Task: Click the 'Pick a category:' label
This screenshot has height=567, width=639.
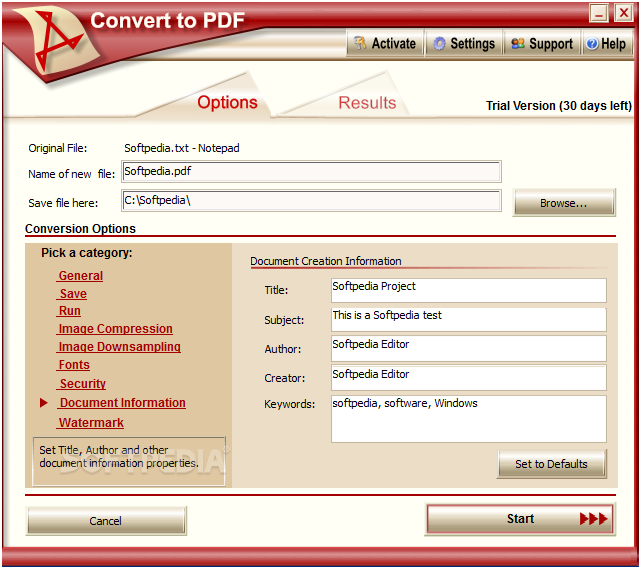Action: click(87, 253)
